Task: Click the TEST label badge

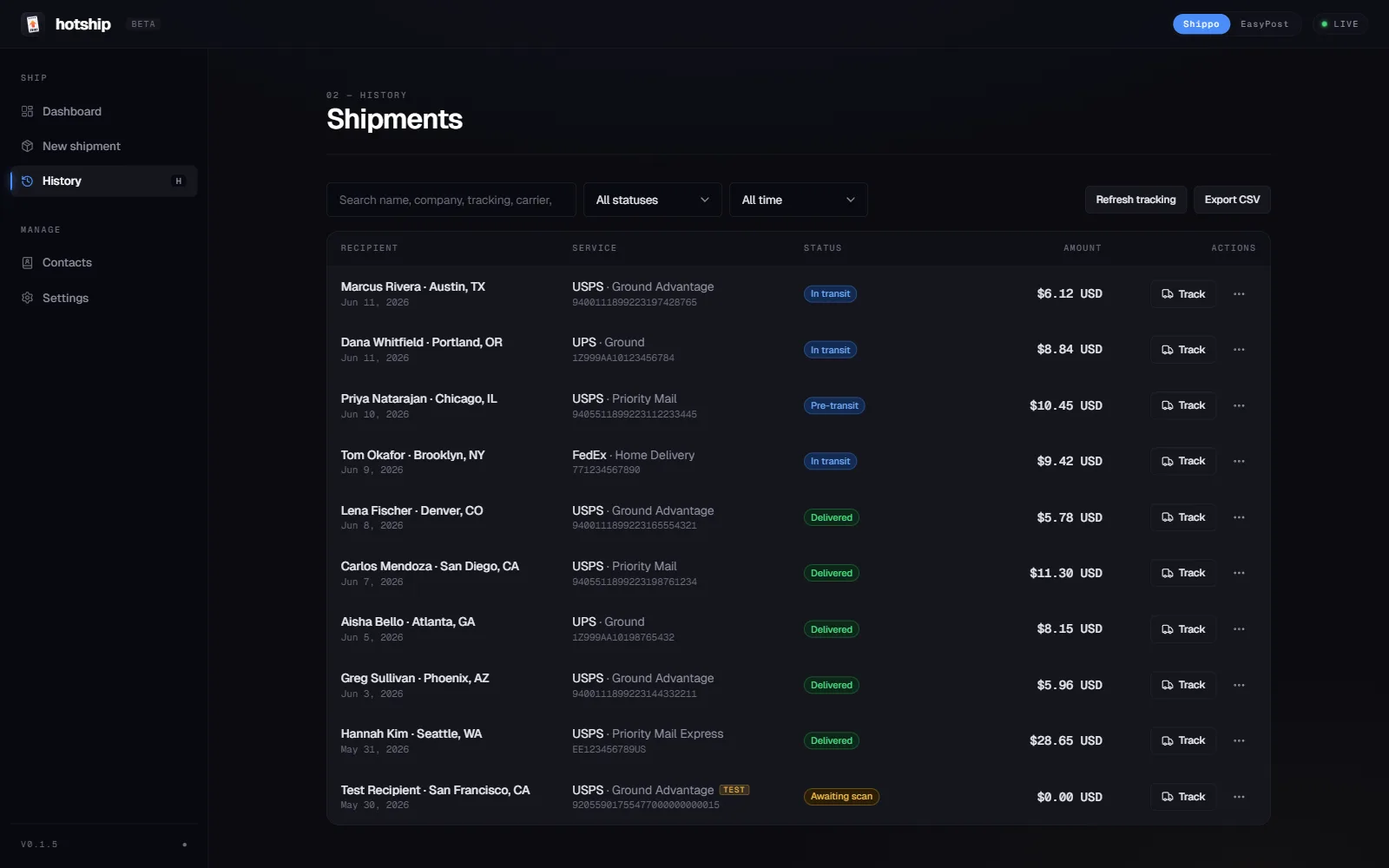Action: click(734, 790)
